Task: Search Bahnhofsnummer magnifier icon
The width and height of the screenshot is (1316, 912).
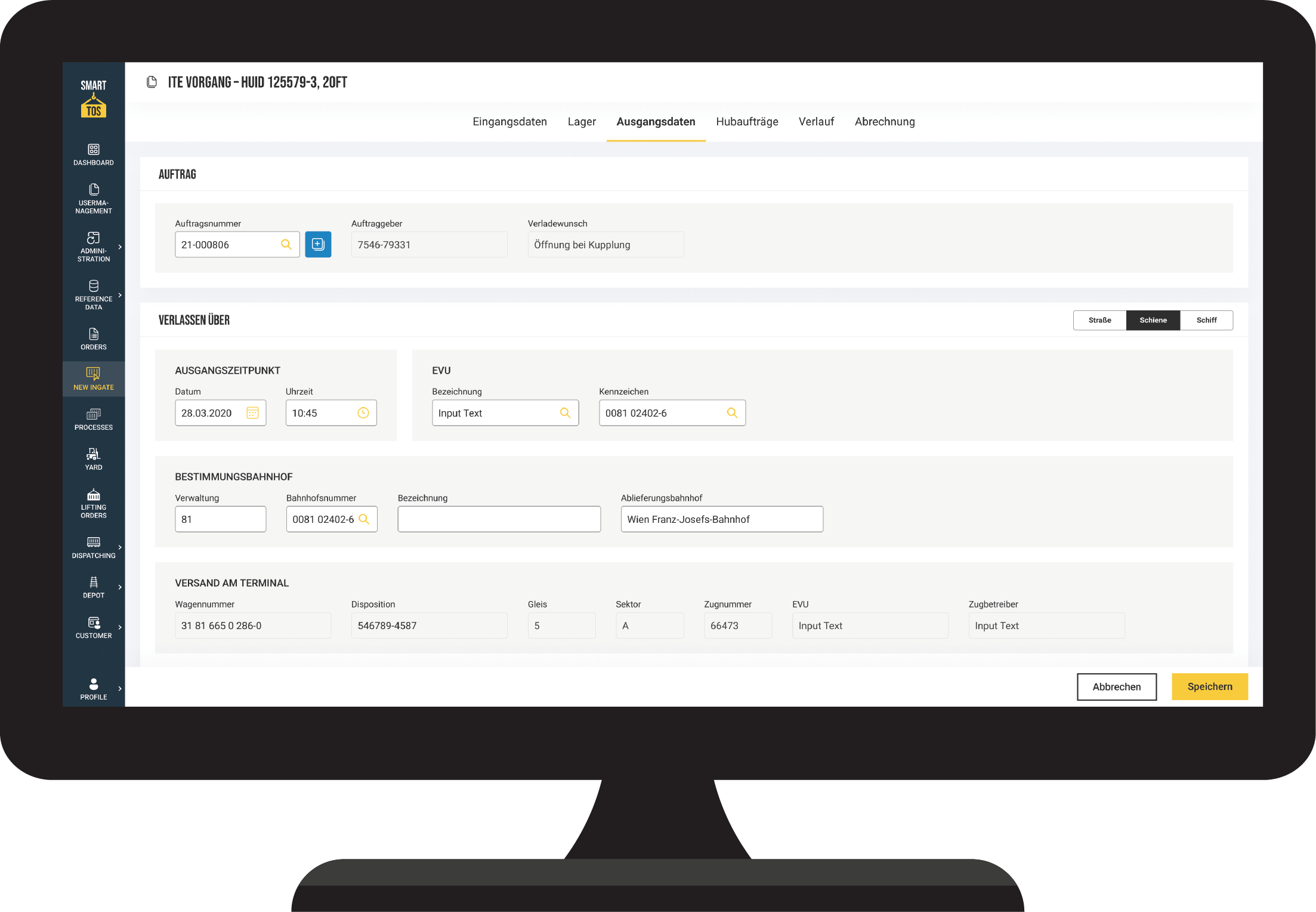Action: point(364,519)
